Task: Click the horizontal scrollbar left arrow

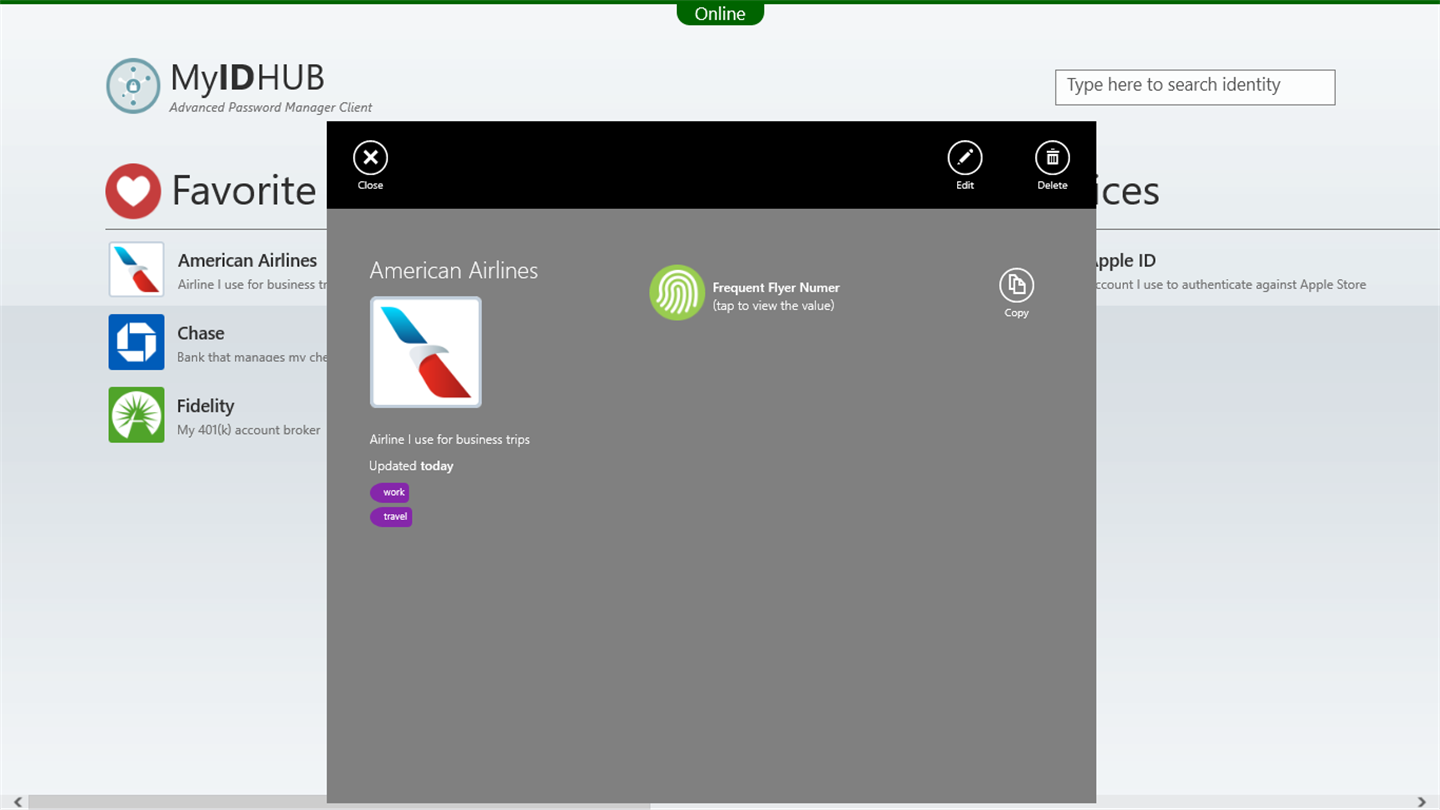Action: tap(18, 802)
